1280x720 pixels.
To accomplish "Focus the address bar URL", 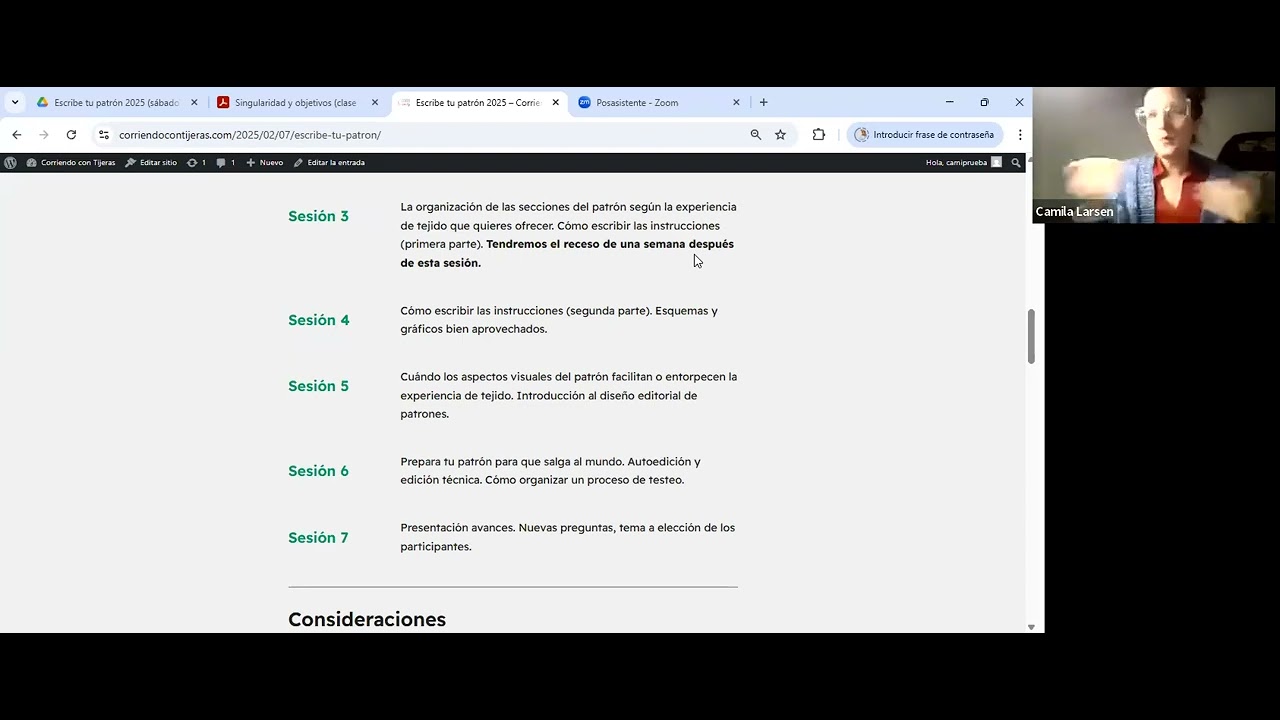I will coord(250,134).
